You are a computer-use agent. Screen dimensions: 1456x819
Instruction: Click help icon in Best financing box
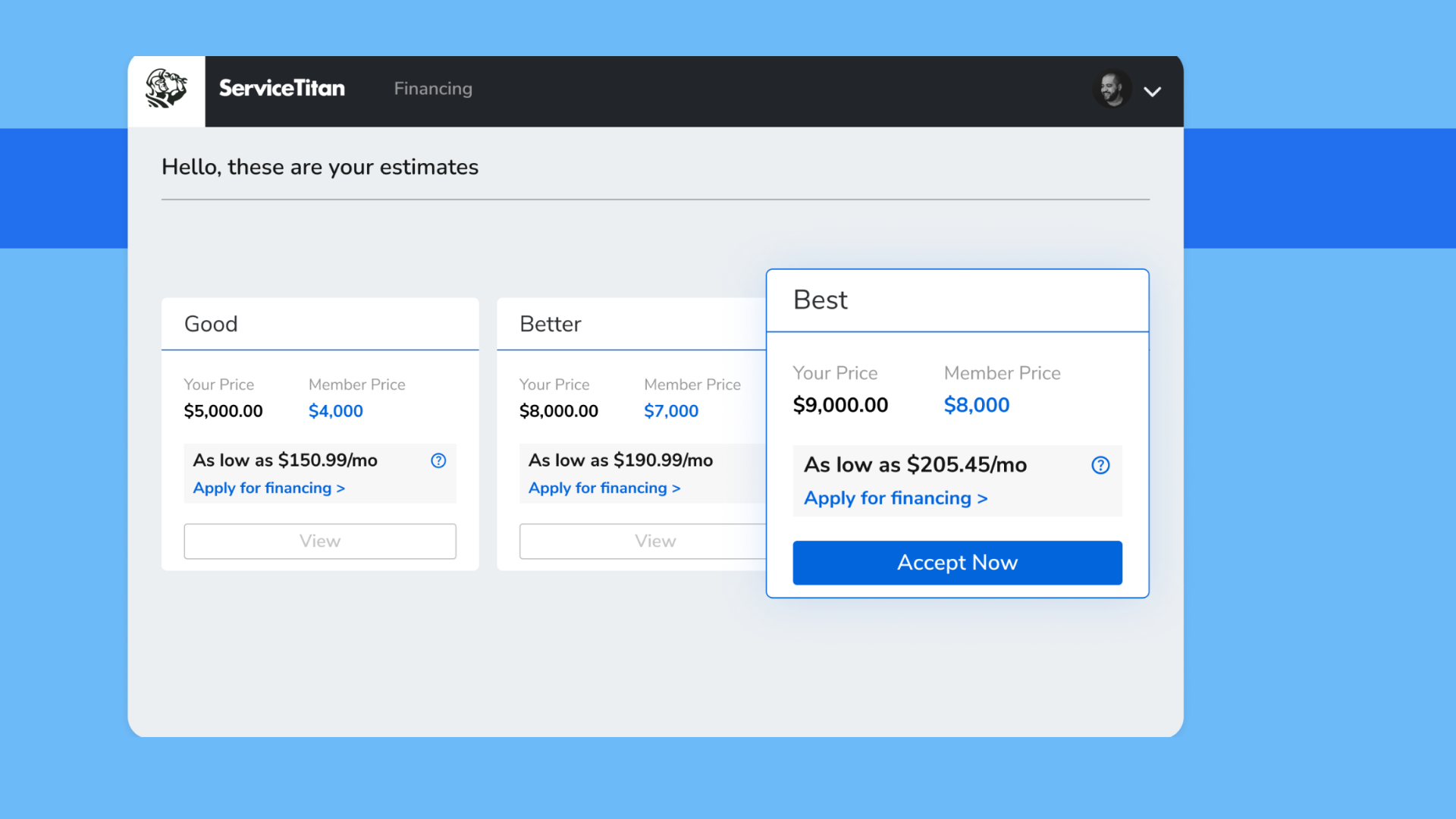point(1100,465)
